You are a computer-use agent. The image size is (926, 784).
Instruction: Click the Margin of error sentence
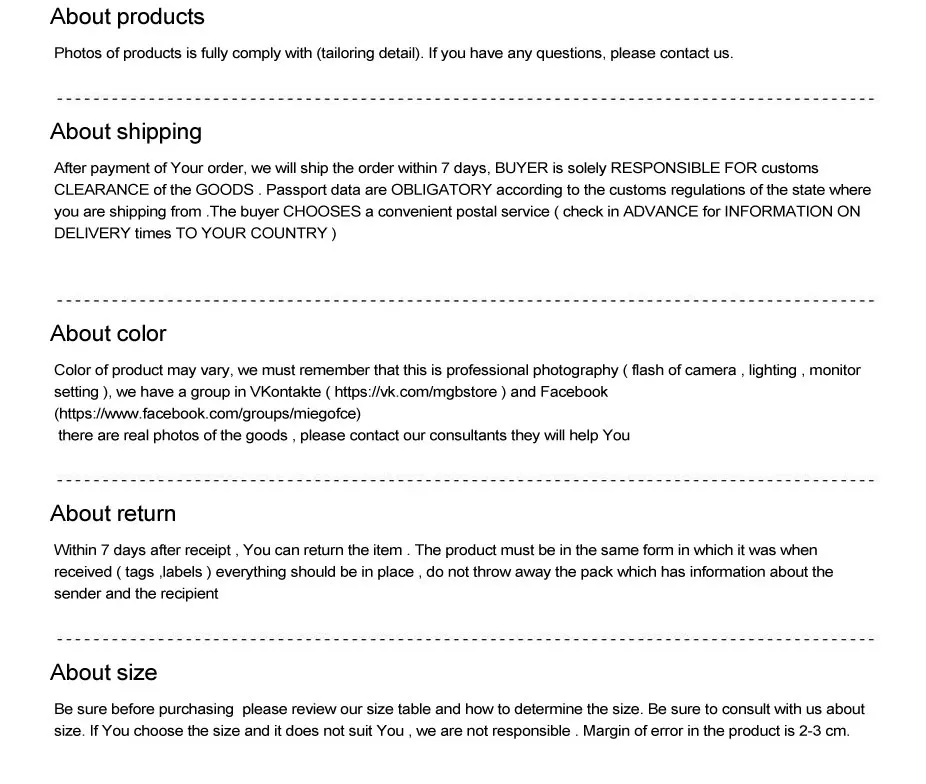[716, 731]
